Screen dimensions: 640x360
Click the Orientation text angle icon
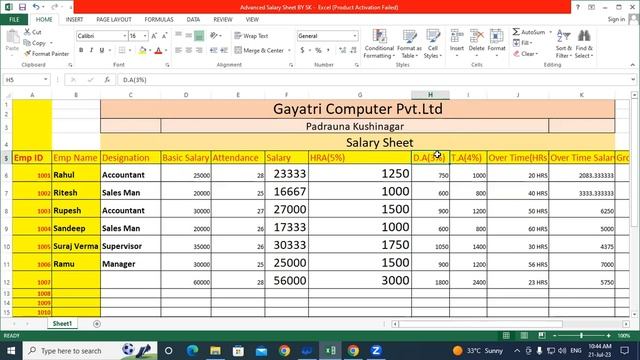[214, 36]
